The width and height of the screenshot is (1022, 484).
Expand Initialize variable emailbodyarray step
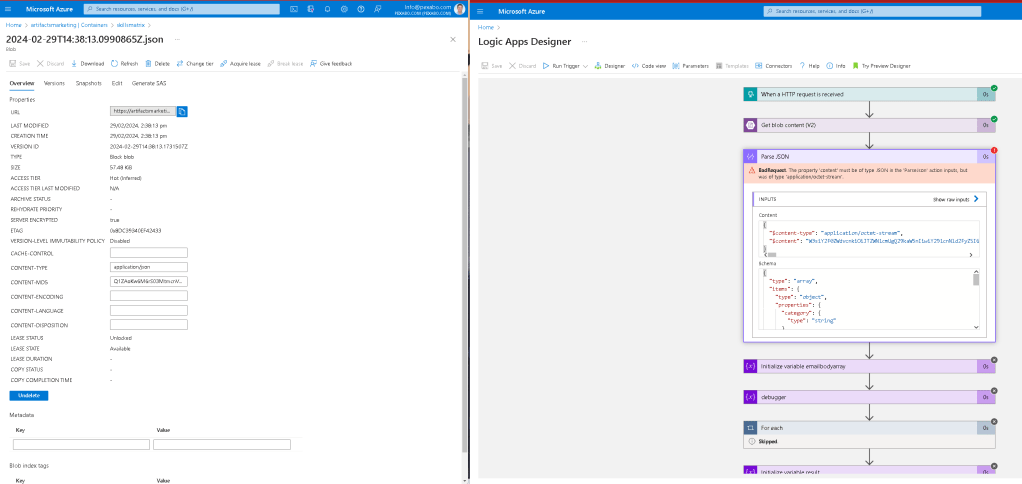(869, 366)
